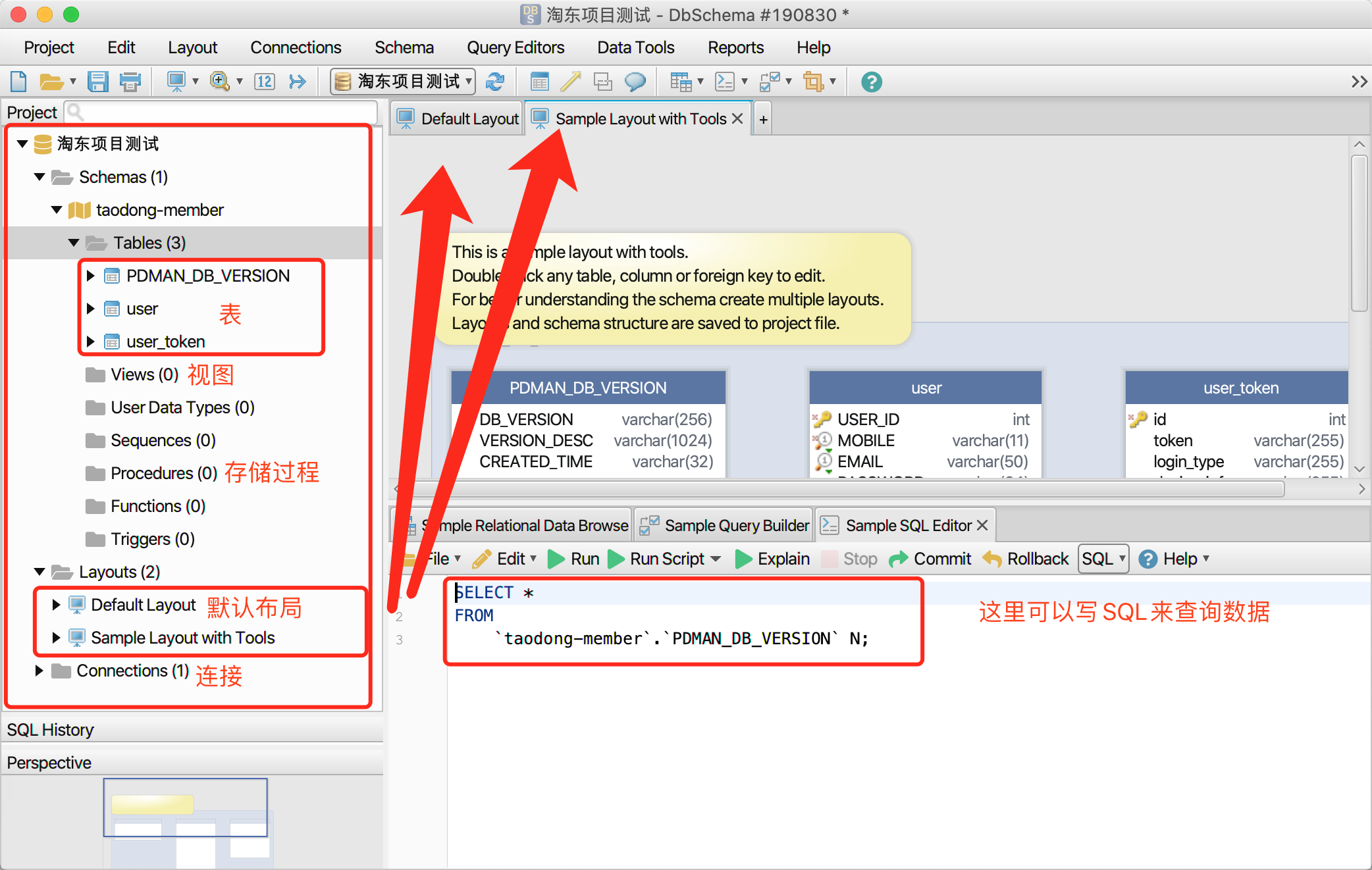This screenshot has height=870, width=1372.
Task: Open the Project menu
Action: pyautogui.click(x=49, y=47)
